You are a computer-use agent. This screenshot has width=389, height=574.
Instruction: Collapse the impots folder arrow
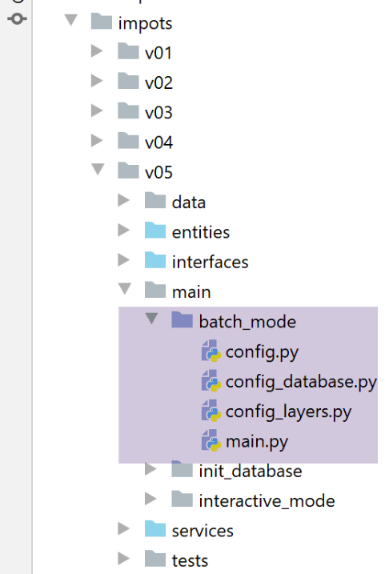[71, 20]
